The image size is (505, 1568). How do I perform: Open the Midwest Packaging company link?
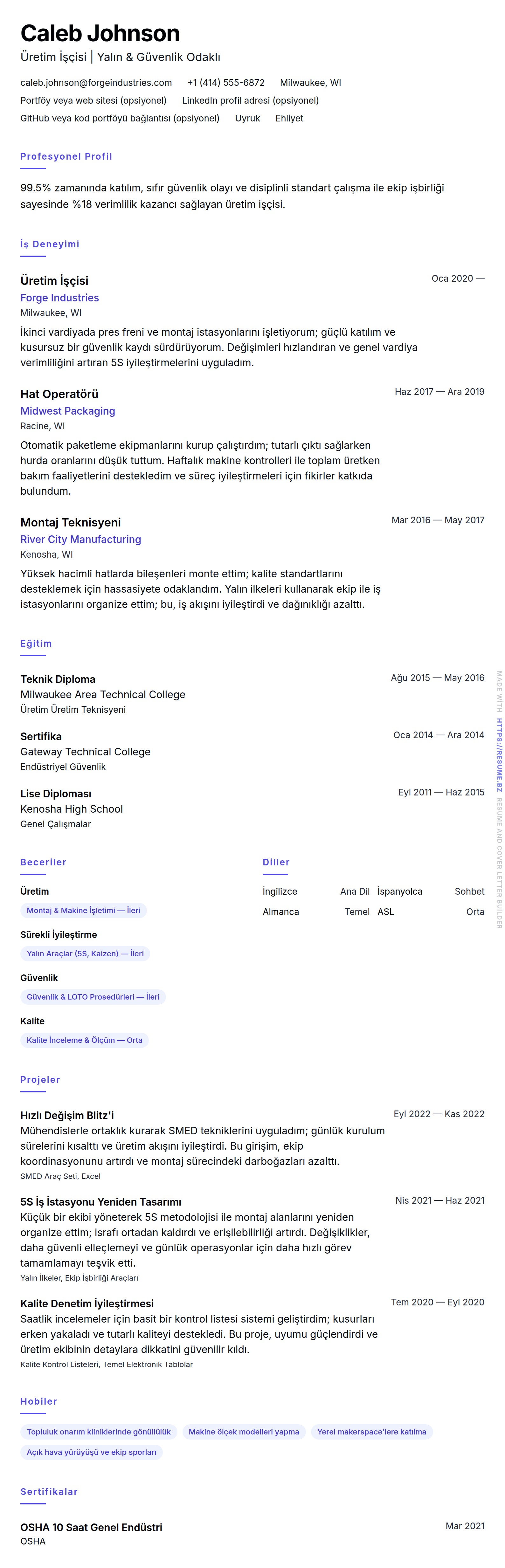click(x=68, y=411)
